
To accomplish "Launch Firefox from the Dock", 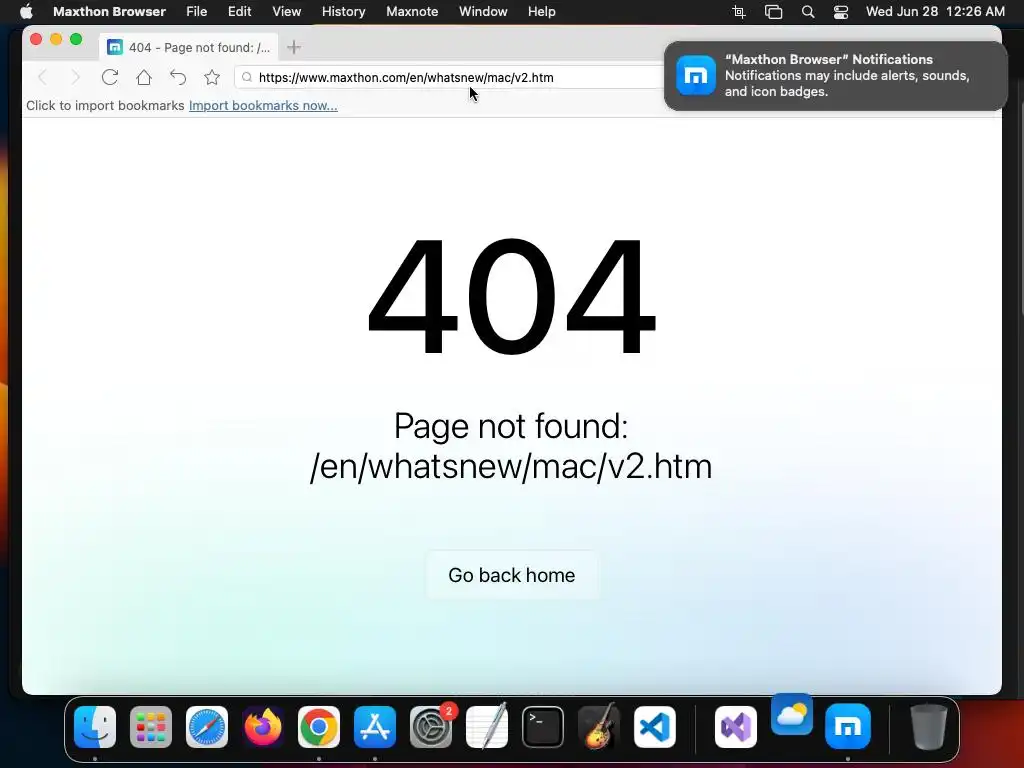I will (263, 727).
